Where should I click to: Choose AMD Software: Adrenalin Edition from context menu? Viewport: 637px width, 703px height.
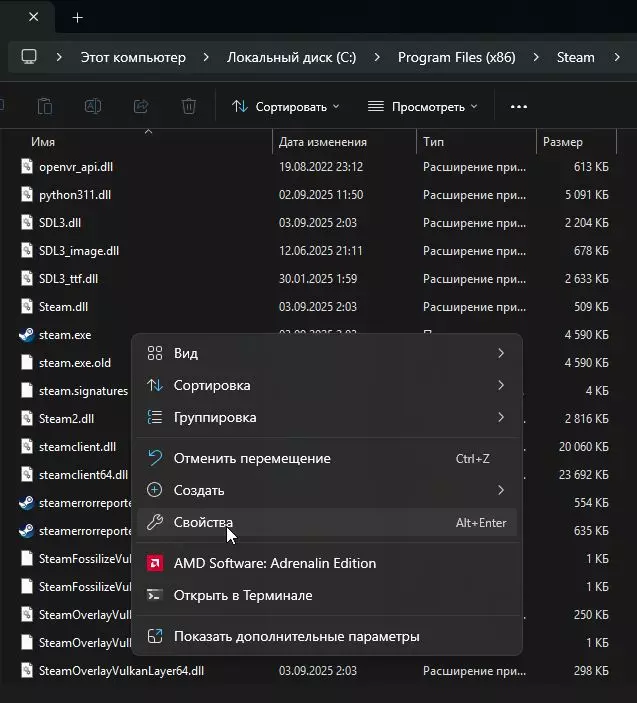coord(275,563)
